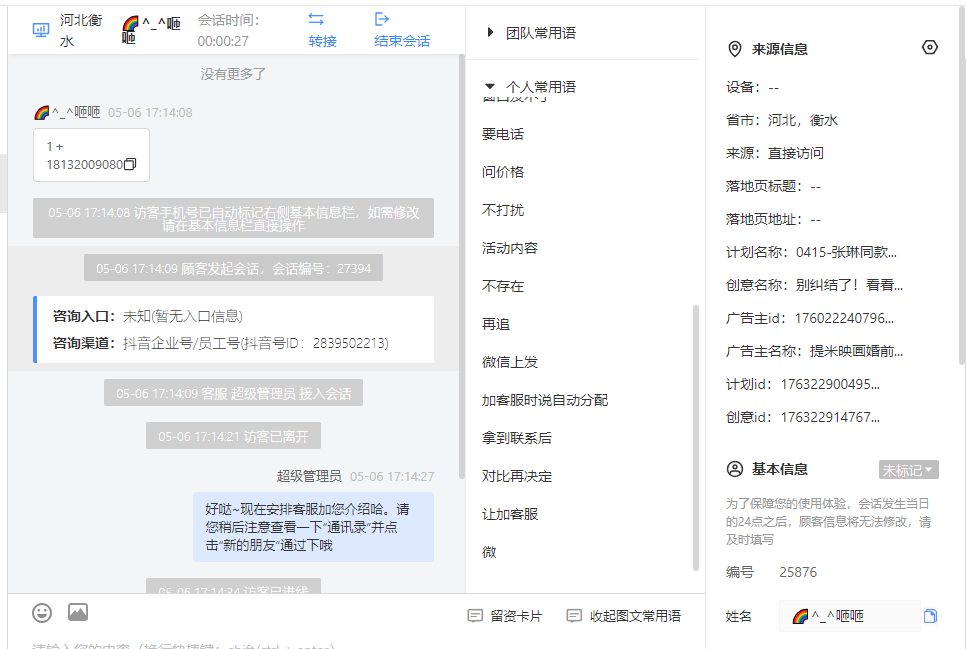This screenshot has width=966, height=649.
Task: Select the 要电话 quick phrase
Action: [503, 134]
